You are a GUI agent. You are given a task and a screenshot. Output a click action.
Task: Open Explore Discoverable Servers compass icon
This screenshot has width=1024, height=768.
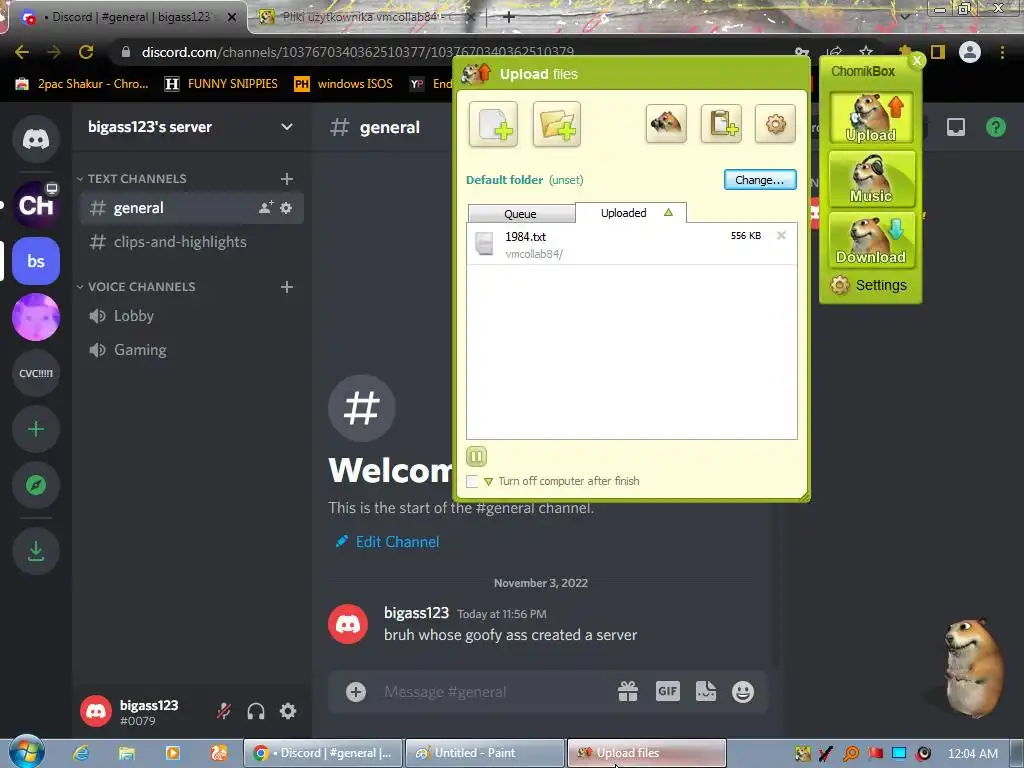pos(36,485)
